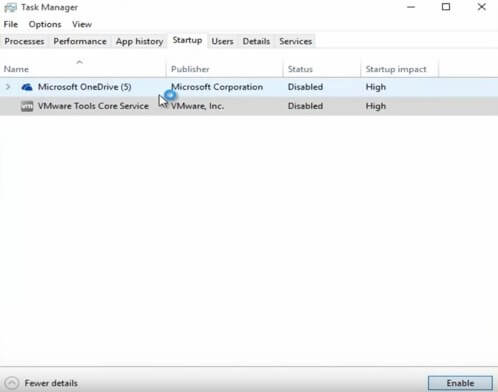The height and width of the screenshot is (392, 498).
Task: Open the Options menu
Action: (x=45, y=24)
